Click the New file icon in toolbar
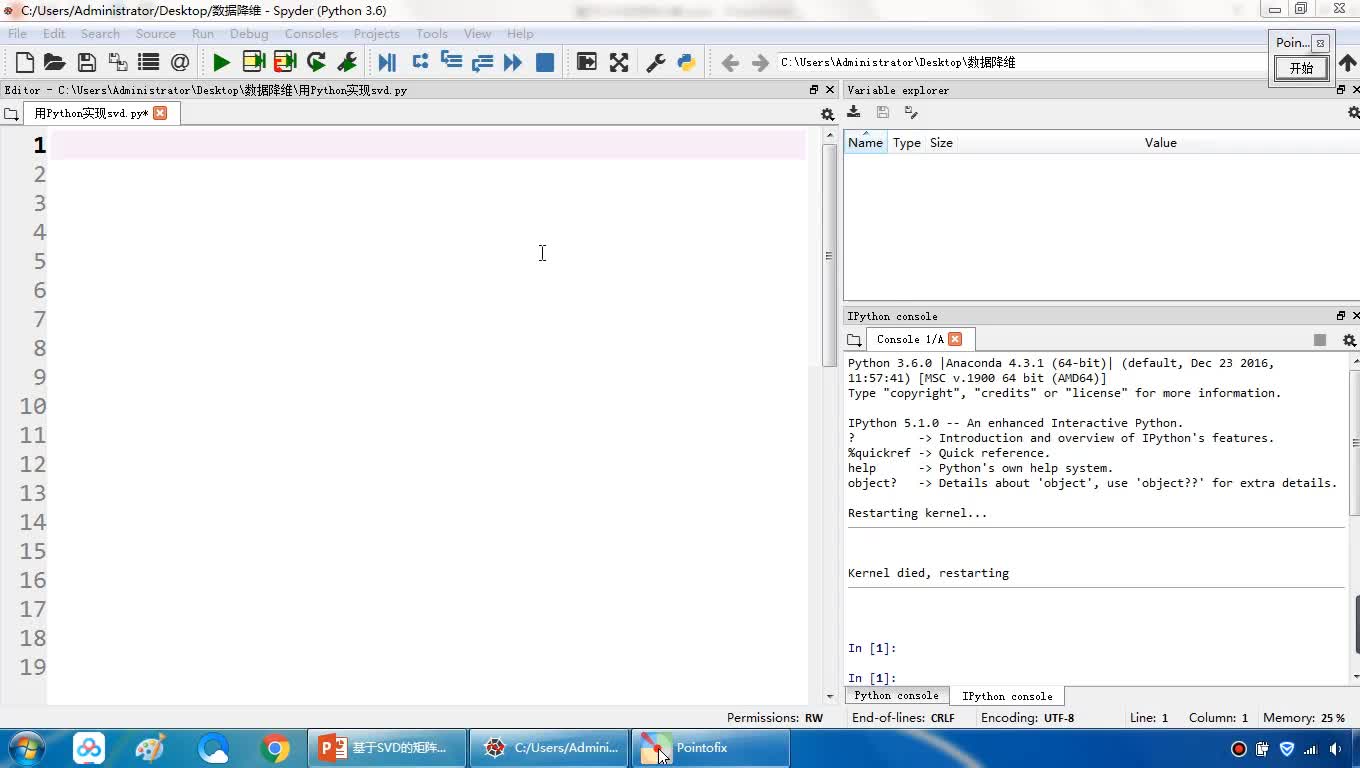Image resolution: width=1360 pixels, height=768 pixels. pyautogui.click(x=25, y=62)
